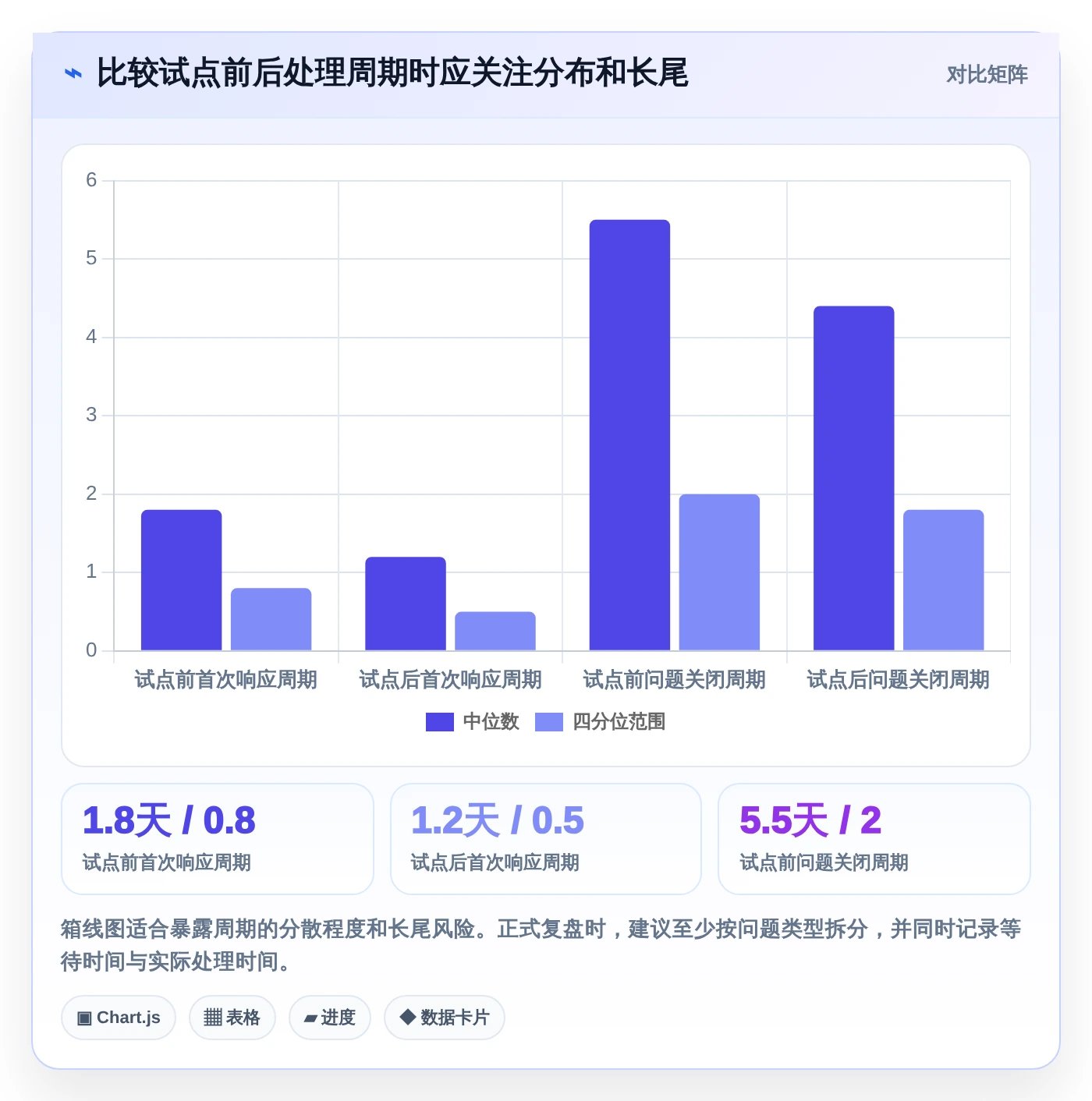Toggle the 四分位范围 legend swatch
Screen dimensions: 1092x1101
549,722
